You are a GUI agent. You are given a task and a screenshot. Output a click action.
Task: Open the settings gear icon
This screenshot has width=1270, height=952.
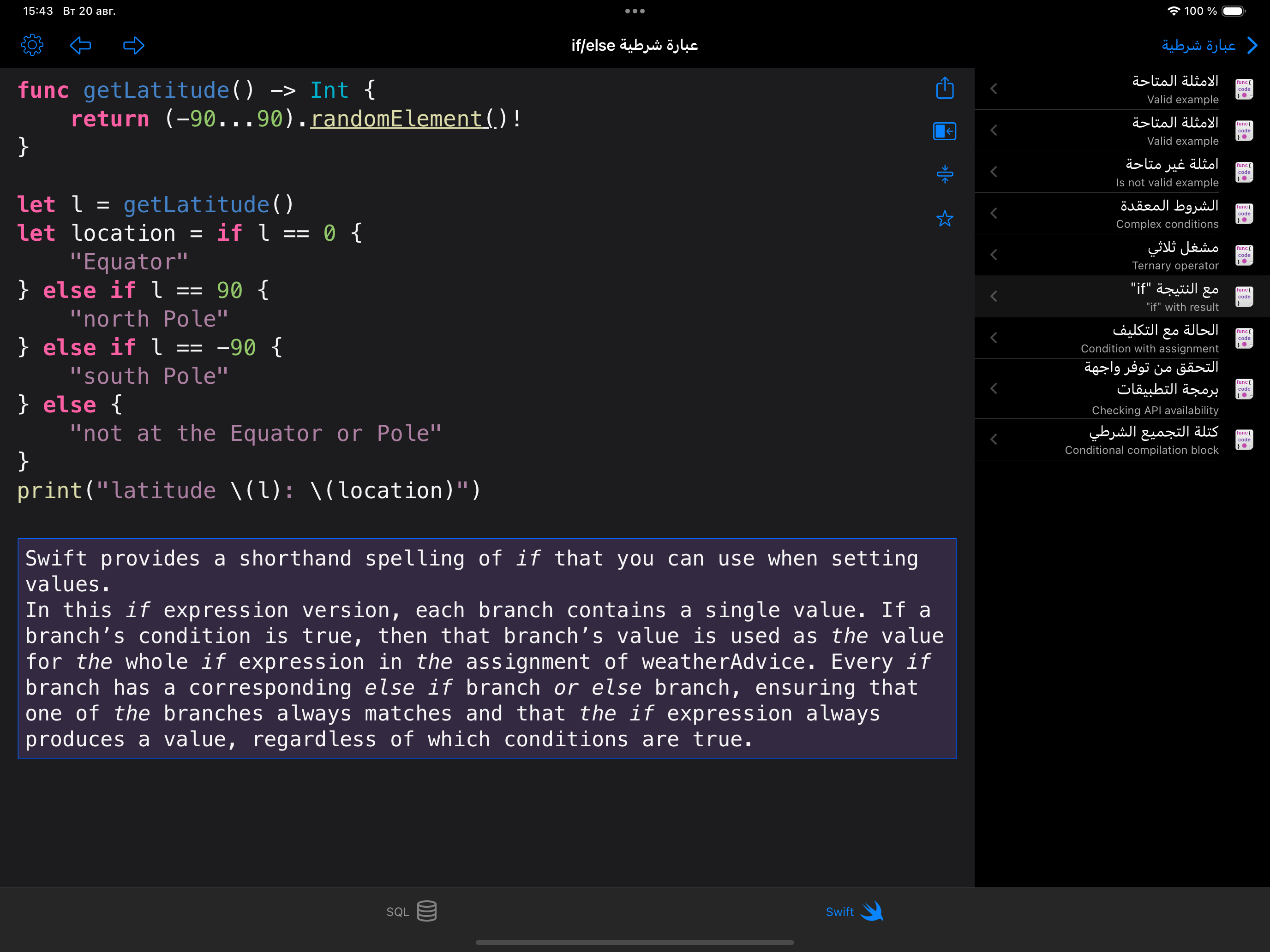tap(32, 45)
